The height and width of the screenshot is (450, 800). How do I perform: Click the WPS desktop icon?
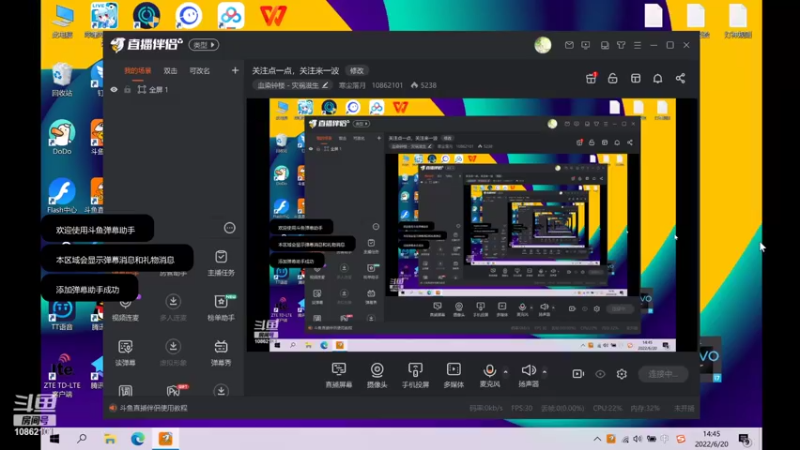pyautogui.click(x=273, y=16)
